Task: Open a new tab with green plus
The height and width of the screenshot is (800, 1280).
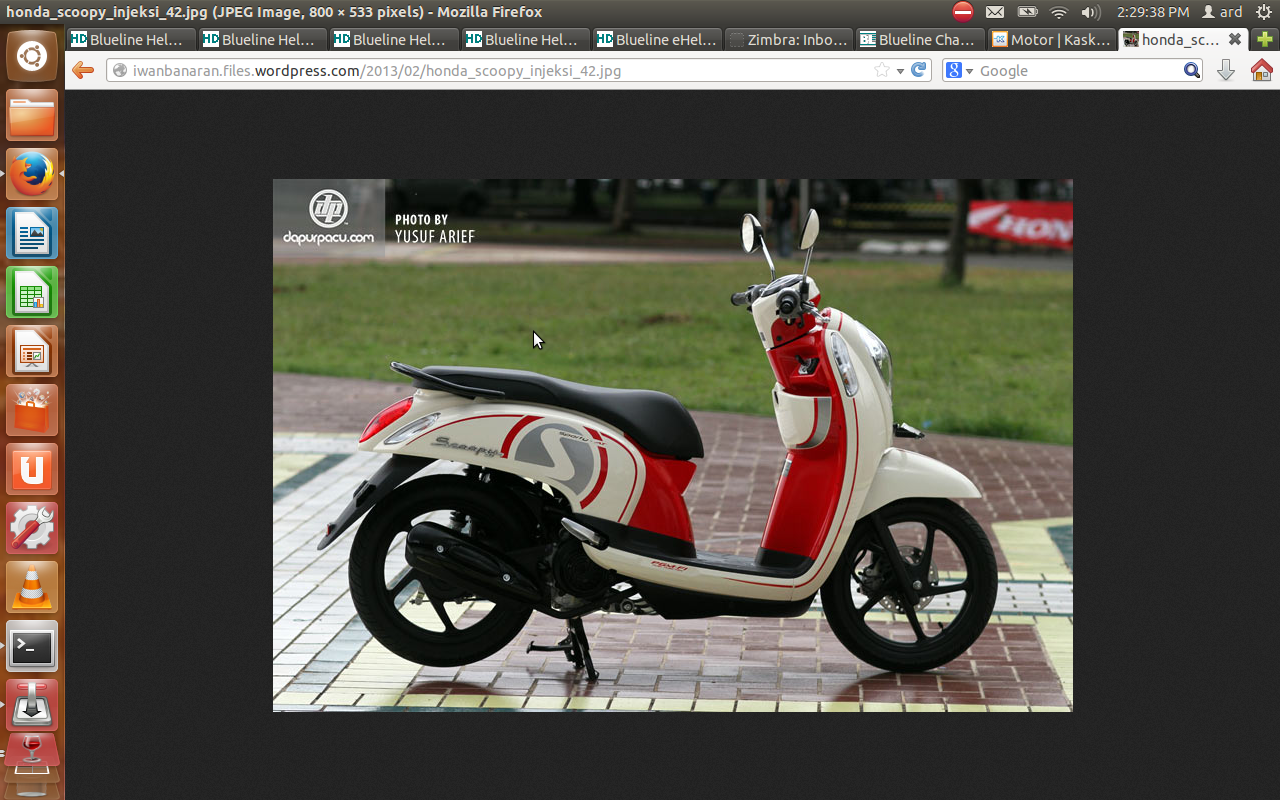Action: coord(1265,39)
